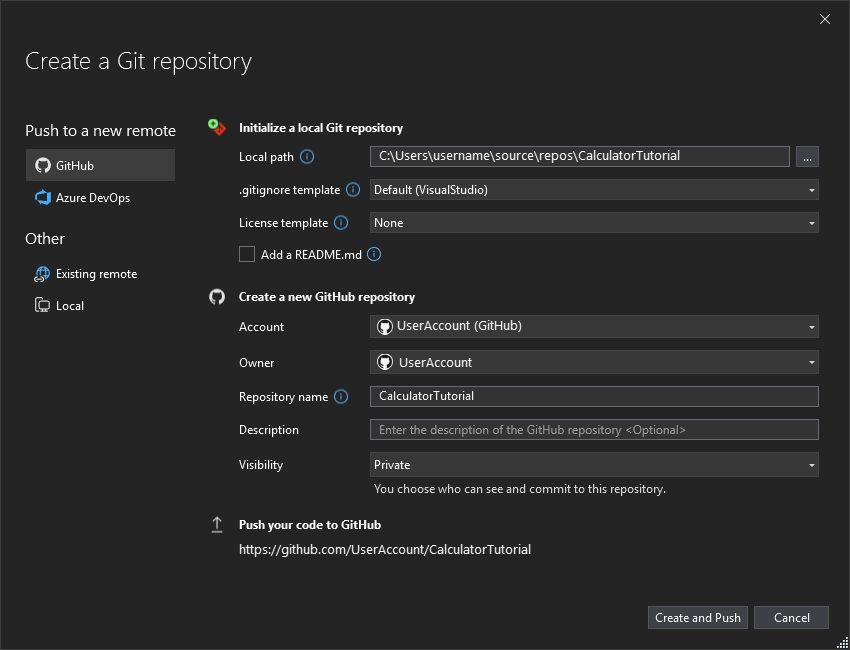Open info tooltip next to Add a README.md
The width and height of the screenshot is (850, 650).
point(374,254)
